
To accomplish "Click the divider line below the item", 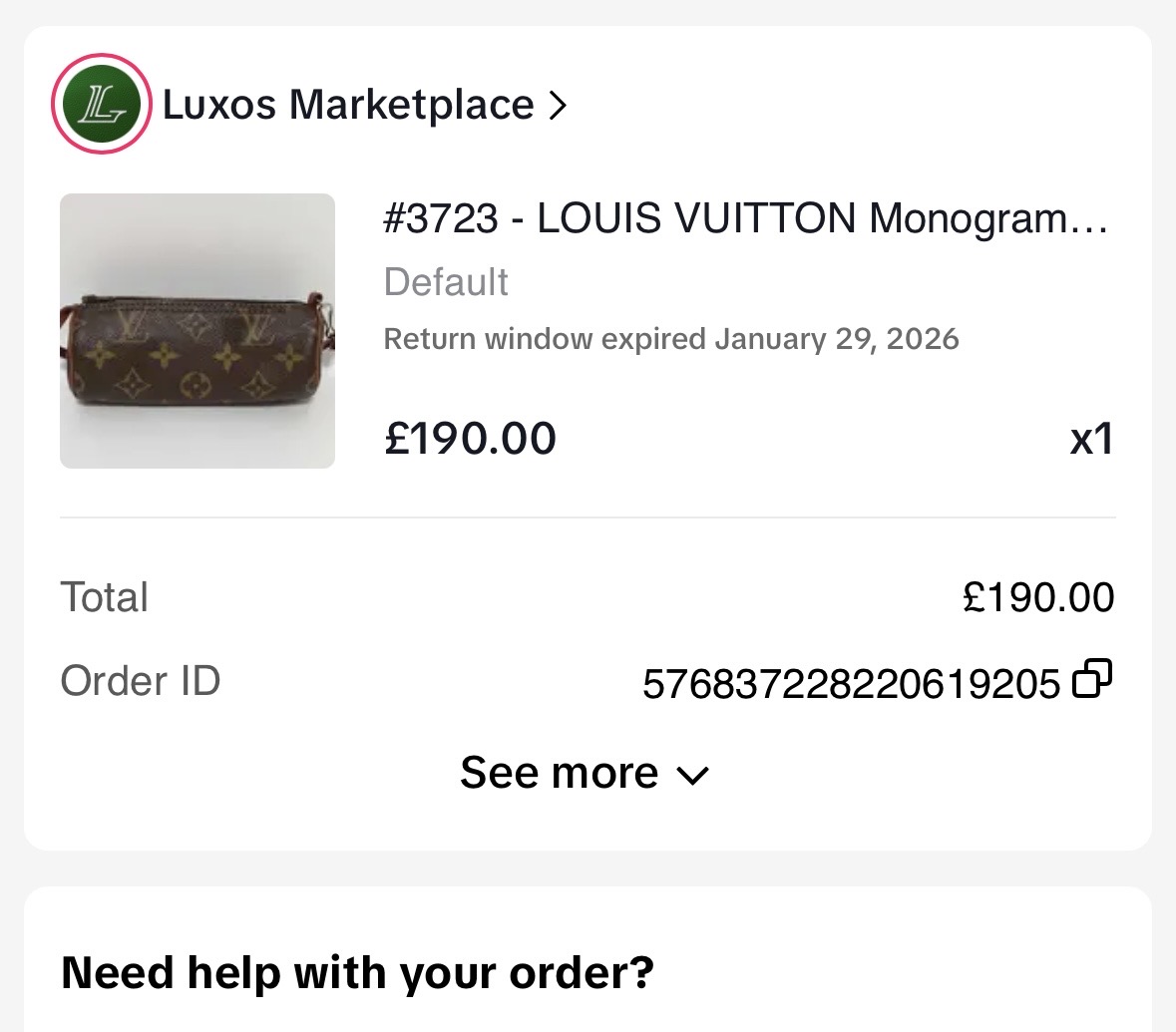I will pyautogui.click(x=588, y=517).
